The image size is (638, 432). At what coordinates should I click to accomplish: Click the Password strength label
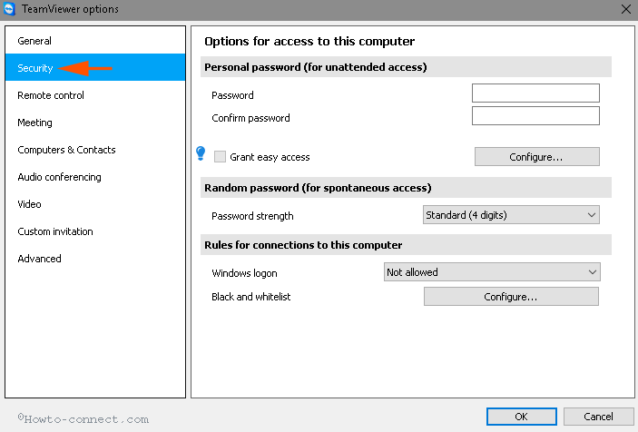pyautogui.click(x=252, y=216)
